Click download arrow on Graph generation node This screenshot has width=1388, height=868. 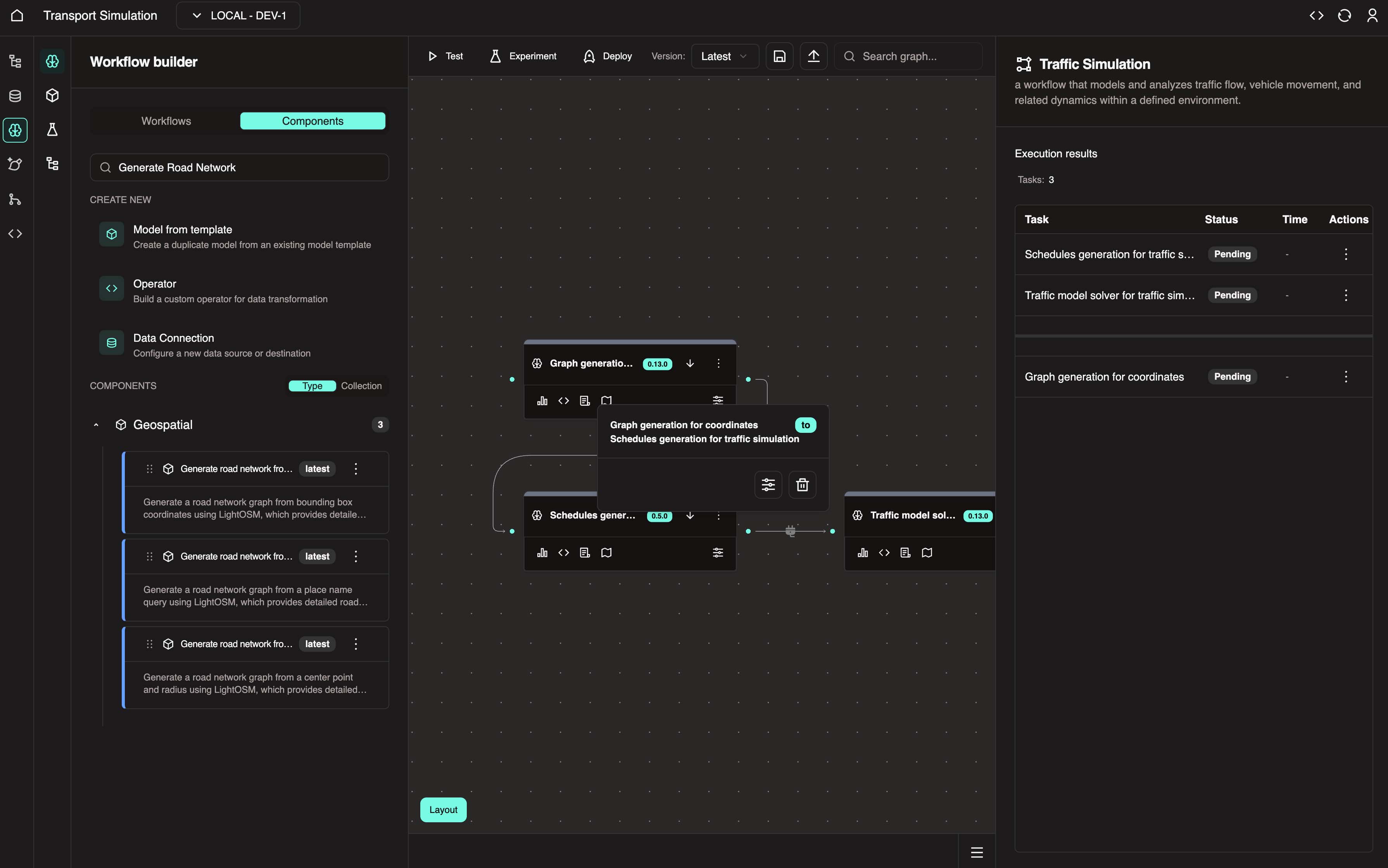pos(690,363)
